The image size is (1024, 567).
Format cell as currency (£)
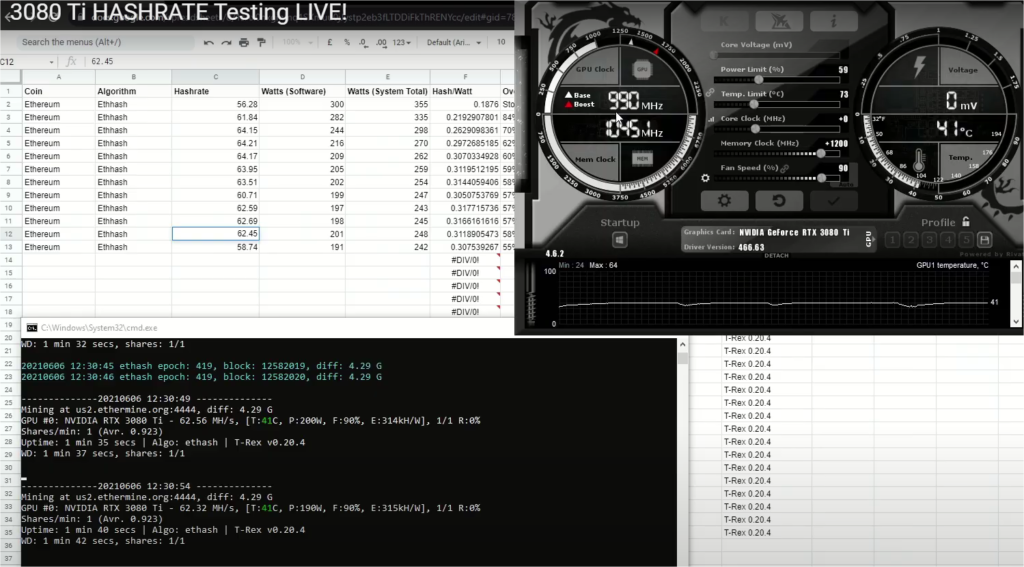330,42
